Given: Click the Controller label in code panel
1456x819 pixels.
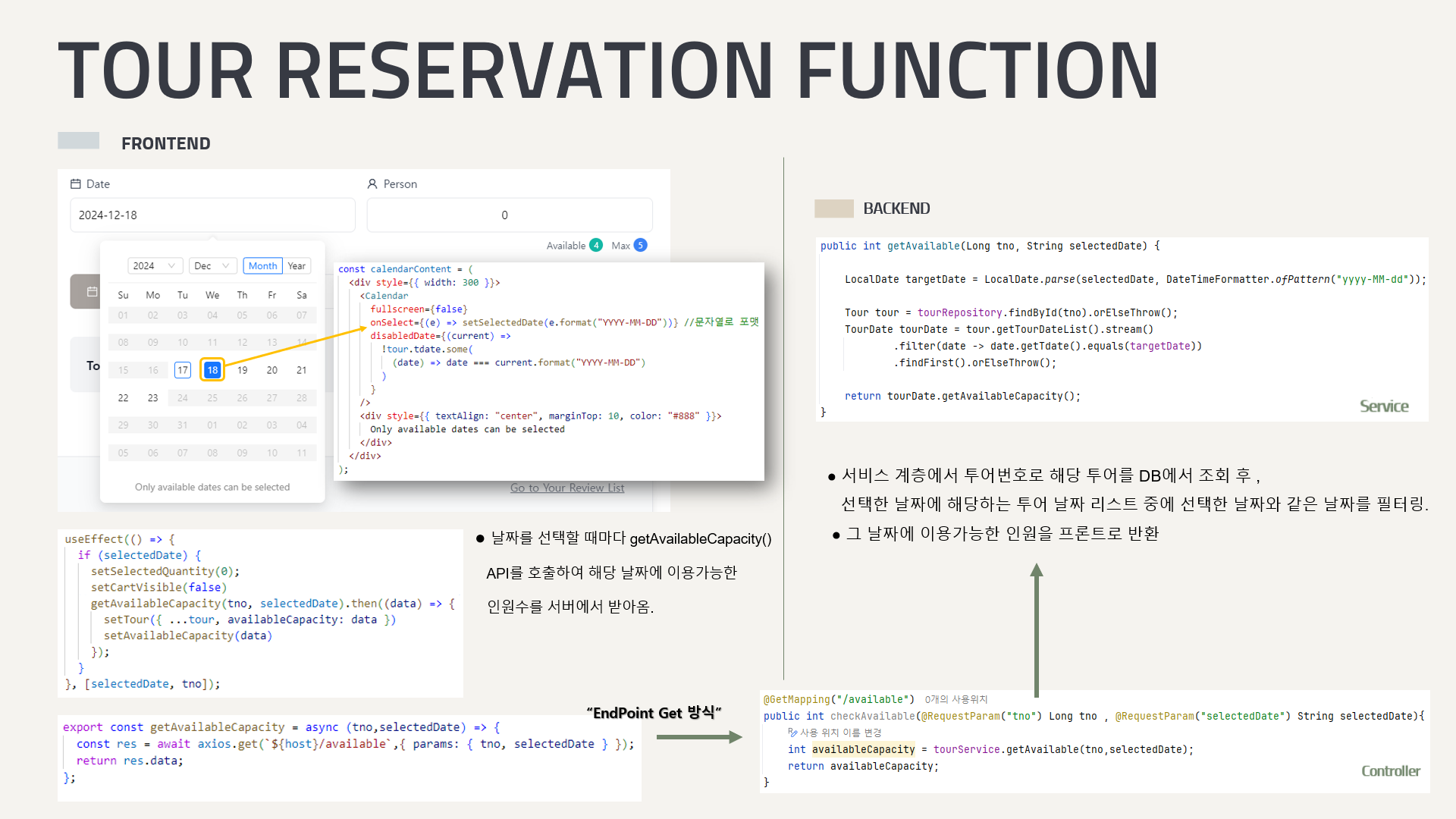Looking at the screenshot, I should [1391, 771].
